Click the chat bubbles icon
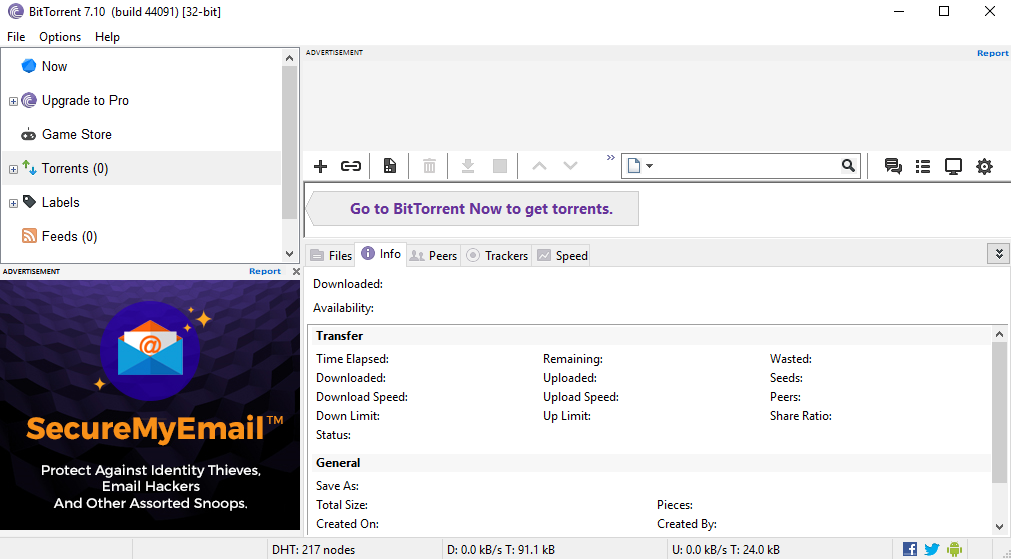The height and width of the screenshot is (559, 1011). coord(893,166)
